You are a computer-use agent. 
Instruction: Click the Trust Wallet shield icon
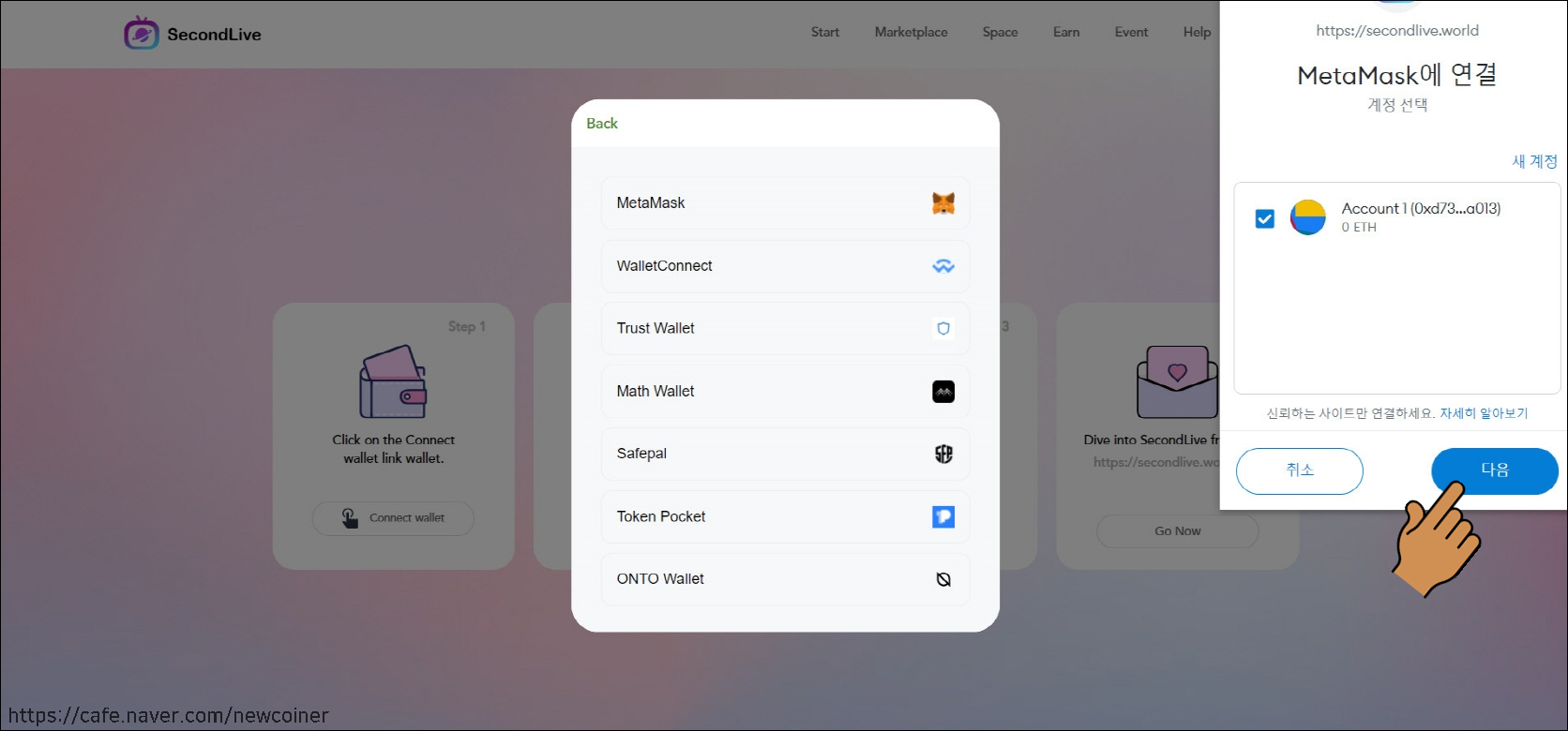coord(942,328)
